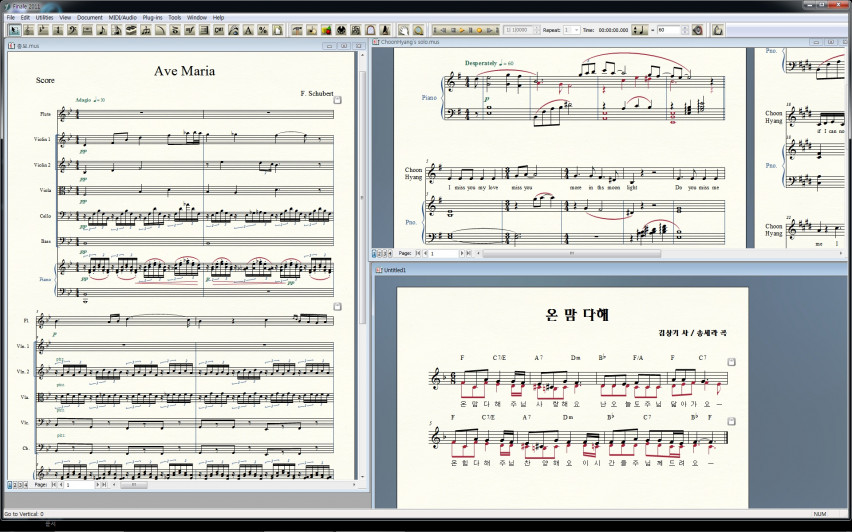Open the File menu

pyautogui.click(x=10, y=17)
